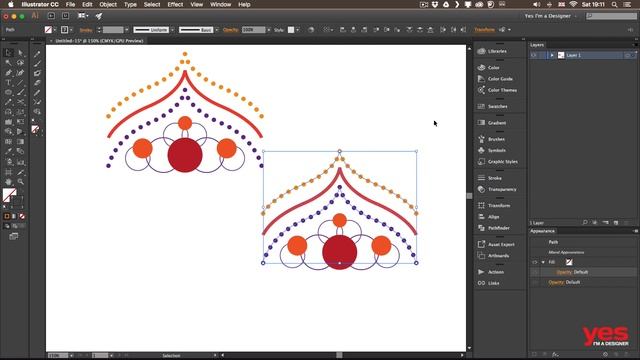Image resolution: width=640 pixels, height=360 pixels.
Task: Collapse the Fill row in Appearance panel
Action: click(543, 262)
